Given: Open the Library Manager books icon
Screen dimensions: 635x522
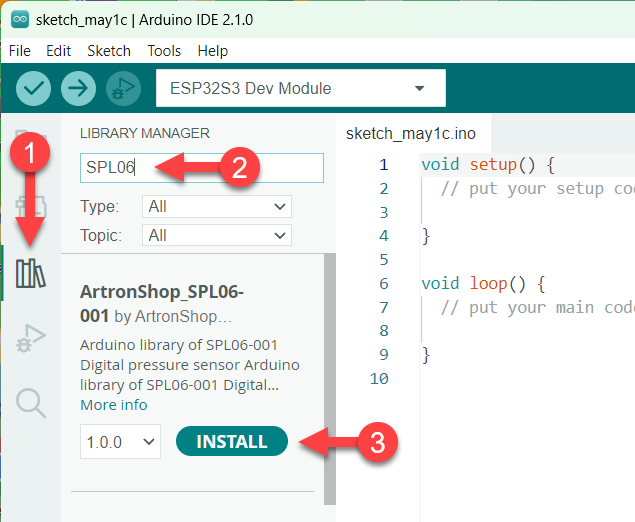Looking at the screenshot, I should pyautogui.click(x=31, y=273).
